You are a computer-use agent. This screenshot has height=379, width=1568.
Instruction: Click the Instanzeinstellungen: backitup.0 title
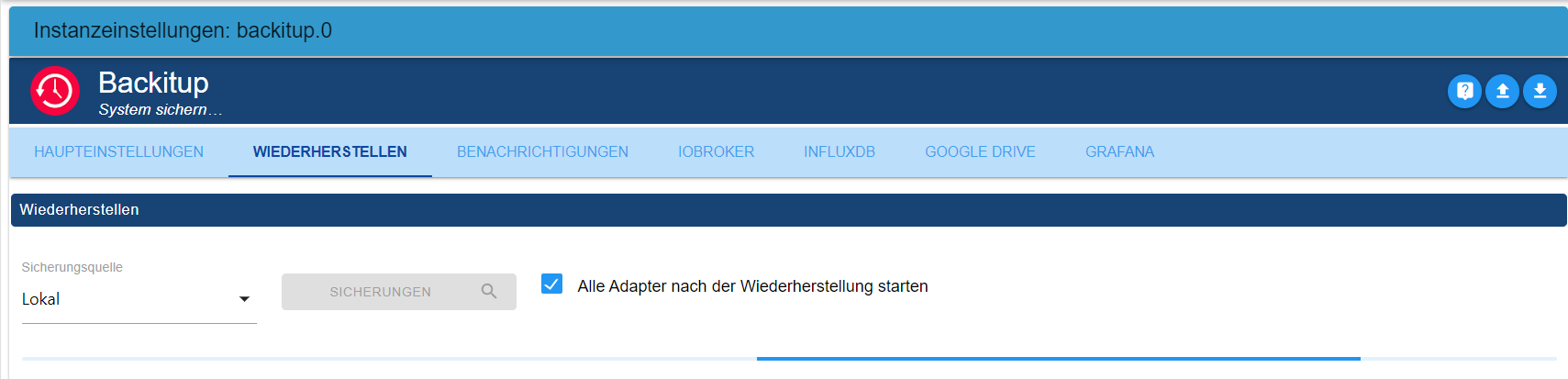pyautogui.click(x=183, y=31)
